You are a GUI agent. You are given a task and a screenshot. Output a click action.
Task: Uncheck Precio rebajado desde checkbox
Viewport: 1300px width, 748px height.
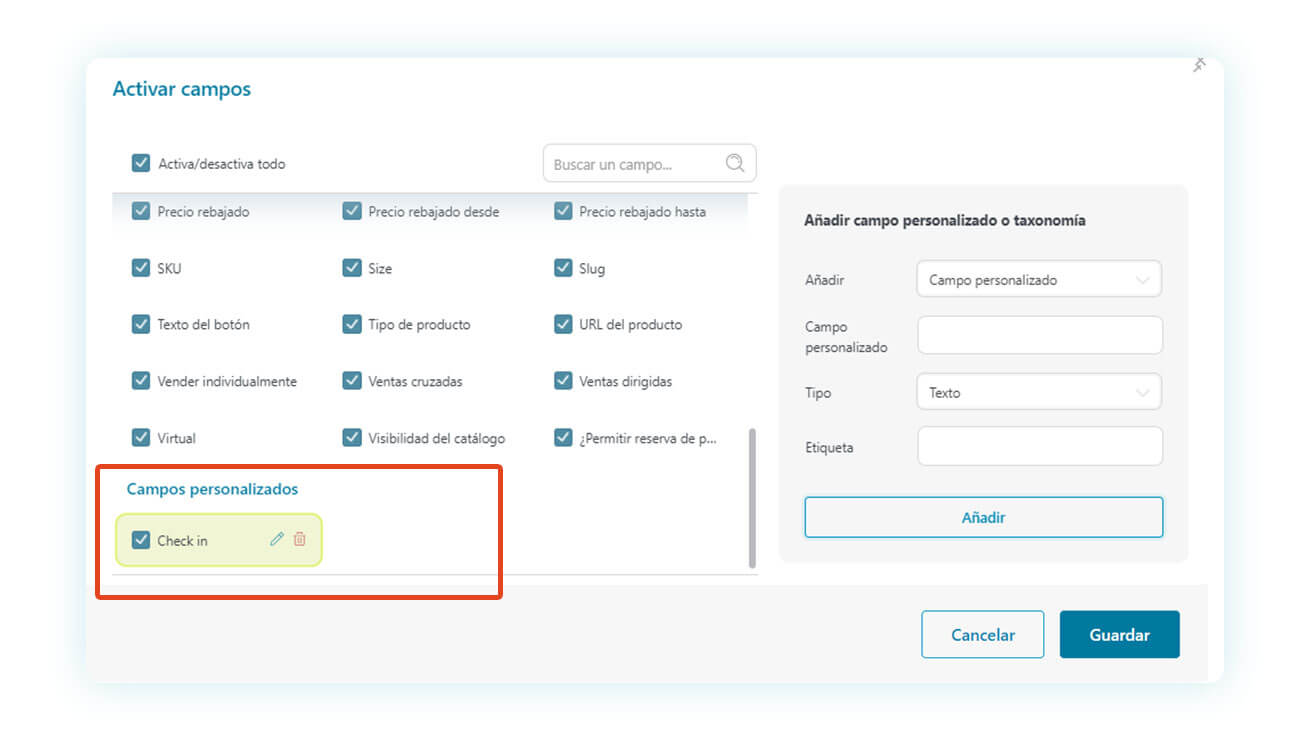[352, 211]
